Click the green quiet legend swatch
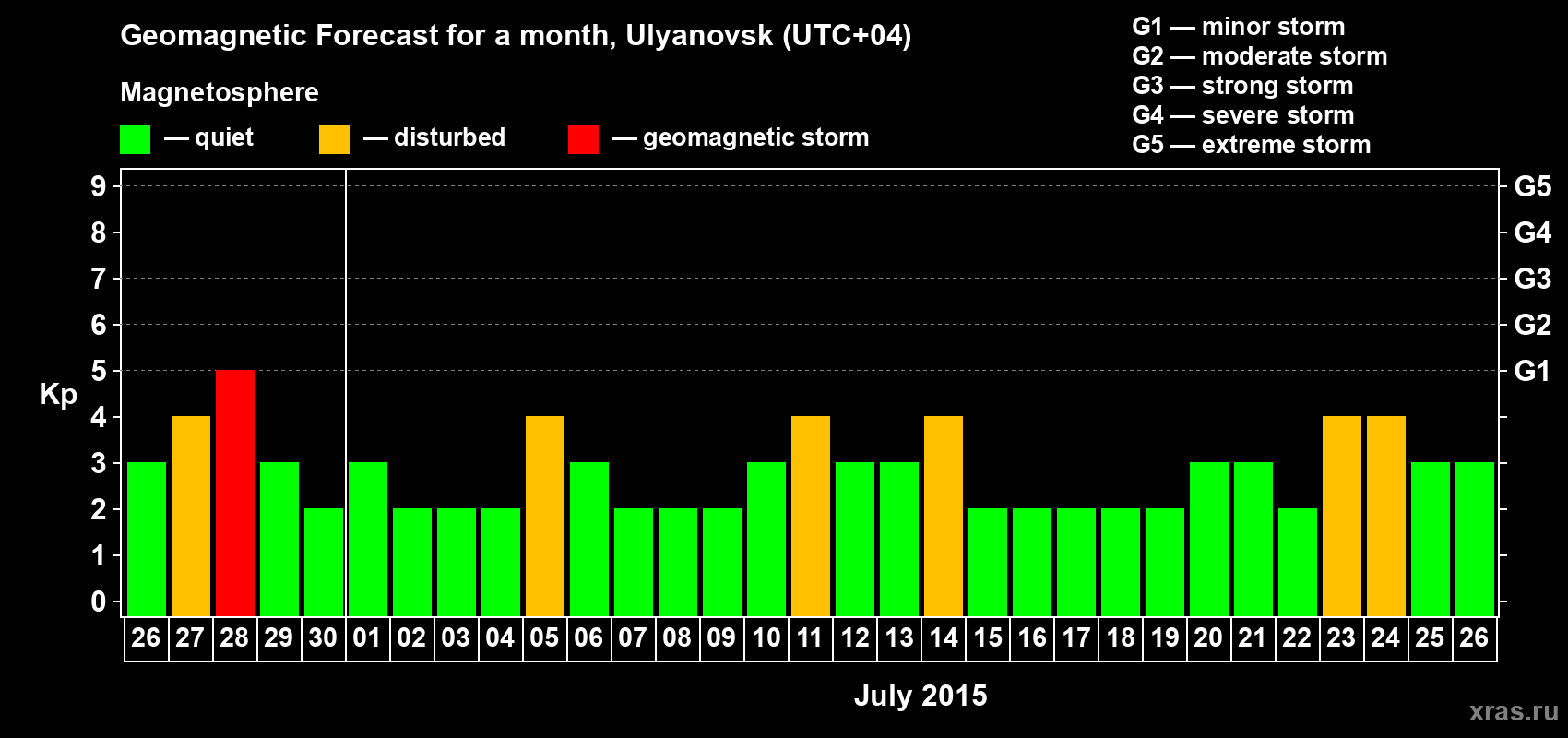1568x738 pixels. 135,139
